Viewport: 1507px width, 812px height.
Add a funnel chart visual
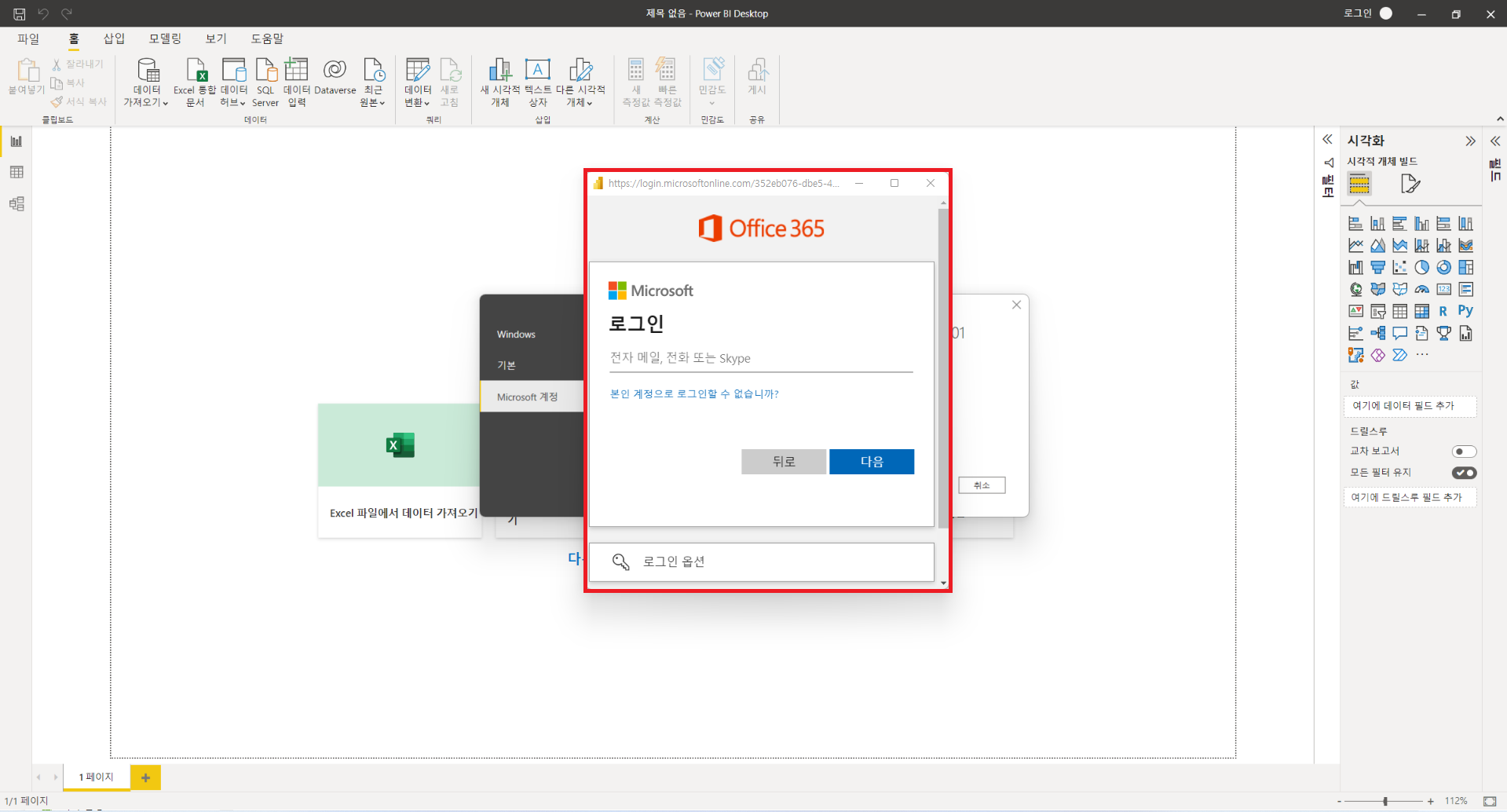[1377, 268]
